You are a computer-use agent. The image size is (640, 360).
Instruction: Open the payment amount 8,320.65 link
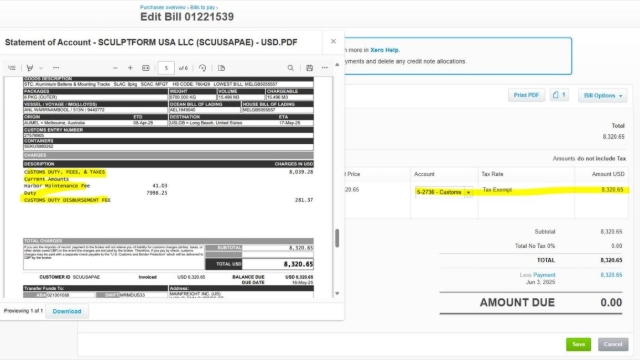pos(611,275)
